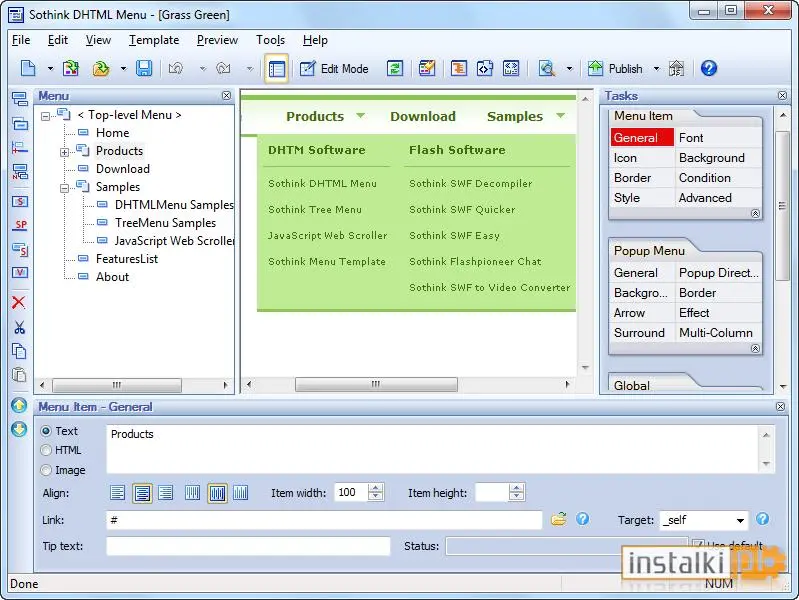Select the Download tree item
This screenshot has width=799, height=600.
[x=123, y=169]
